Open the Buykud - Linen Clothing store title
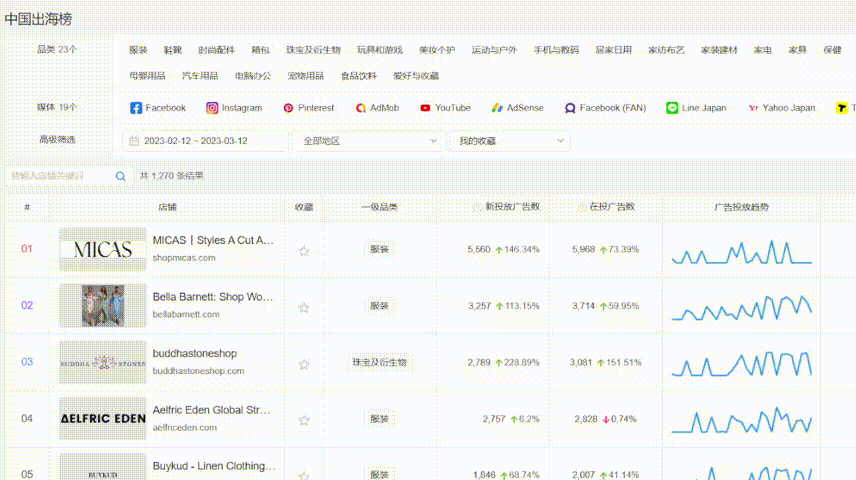856x480 pixels. [214, 466]
